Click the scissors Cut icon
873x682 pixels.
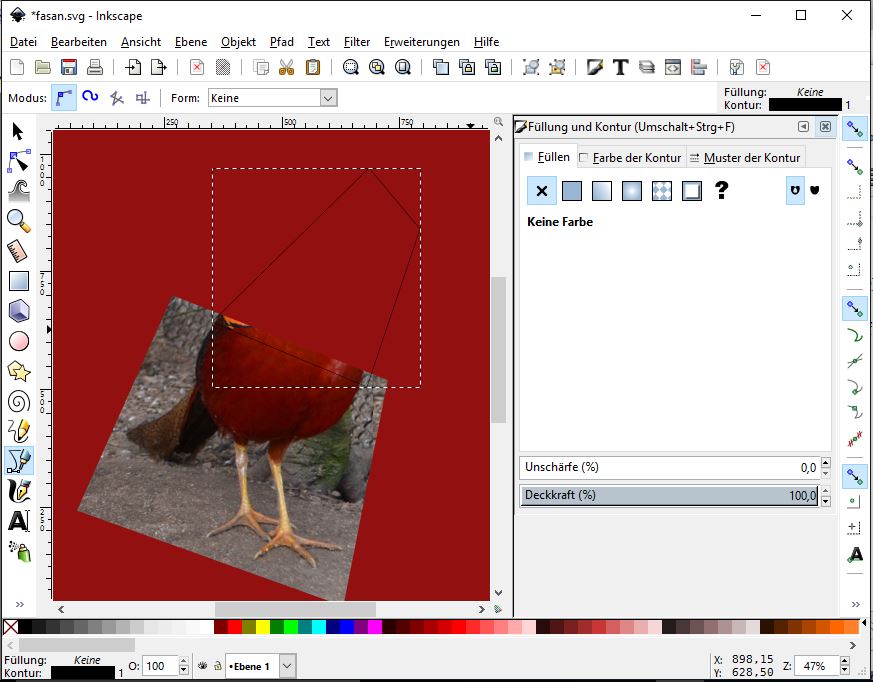(x=287, y=67)
